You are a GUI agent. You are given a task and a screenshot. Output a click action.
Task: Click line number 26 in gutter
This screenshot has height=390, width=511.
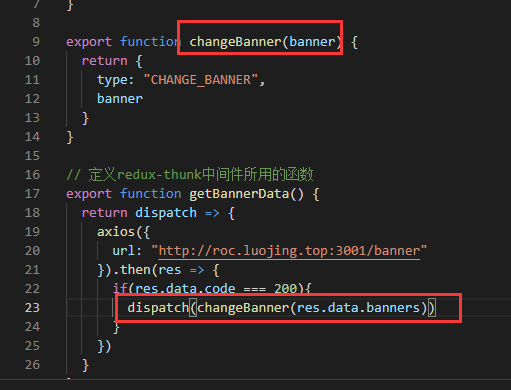[32, 365]
